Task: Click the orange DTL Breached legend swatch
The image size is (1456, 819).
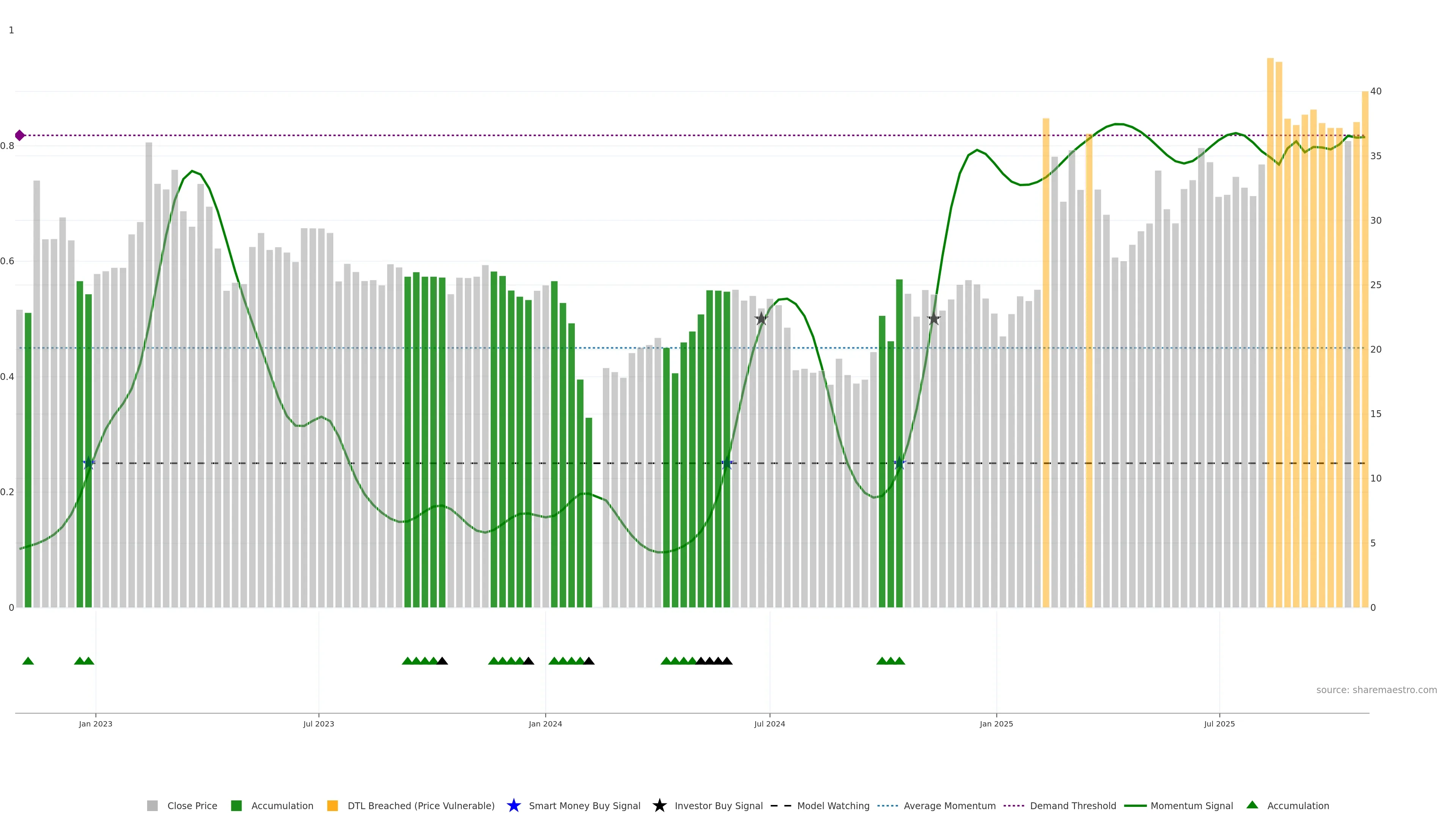Action: tap(333, 806)
